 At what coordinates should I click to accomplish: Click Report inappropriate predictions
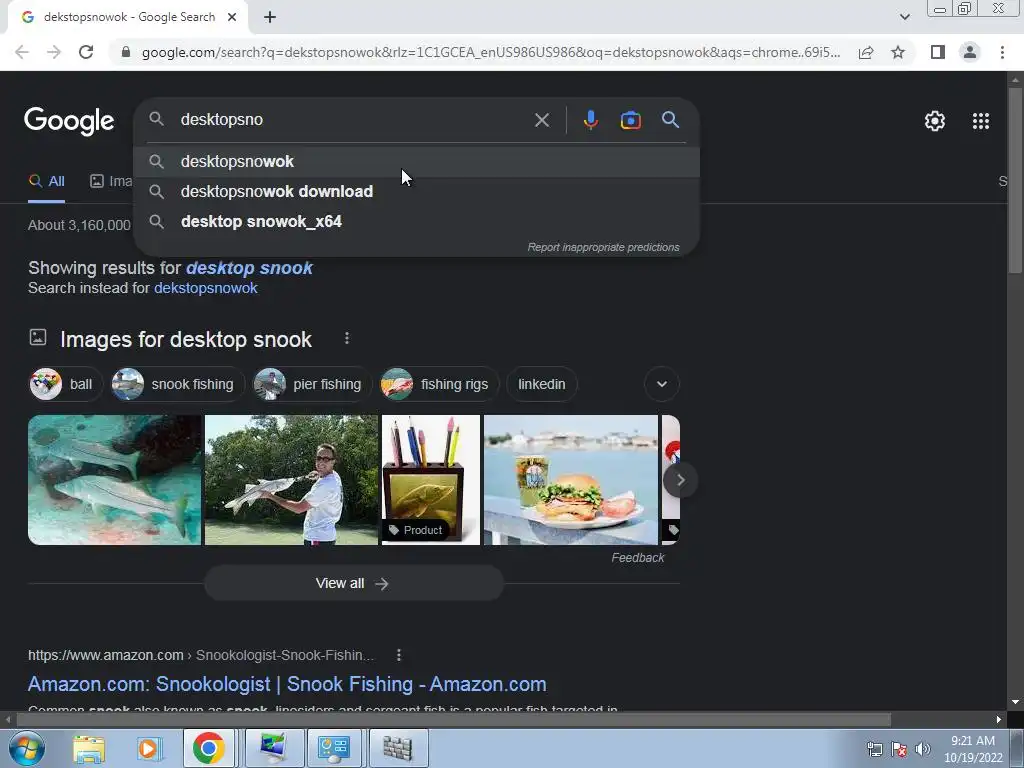(x=603, y=248)
